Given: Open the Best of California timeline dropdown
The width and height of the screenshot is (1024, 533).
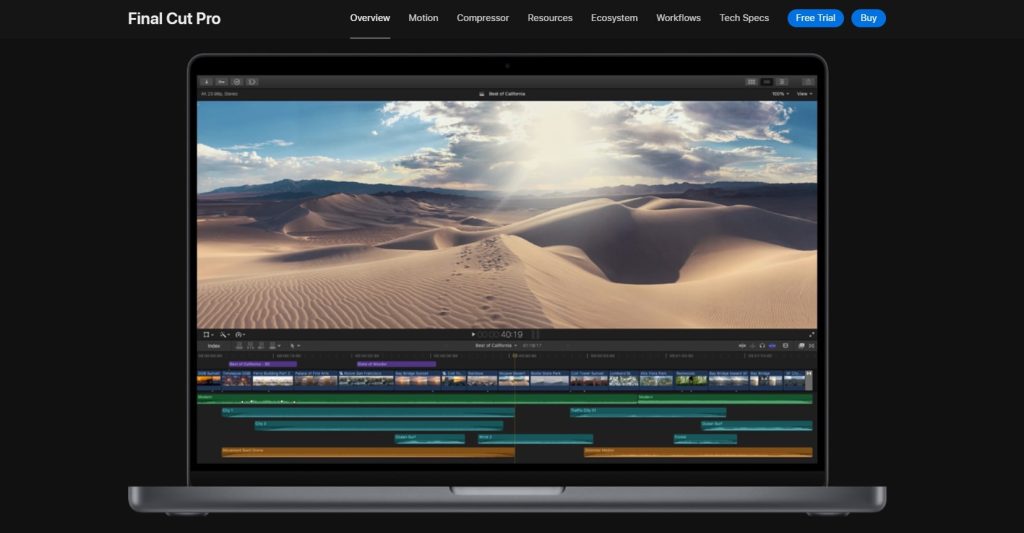Looking at the screenshot, I should pyautogui.click(x=496, y=345).
